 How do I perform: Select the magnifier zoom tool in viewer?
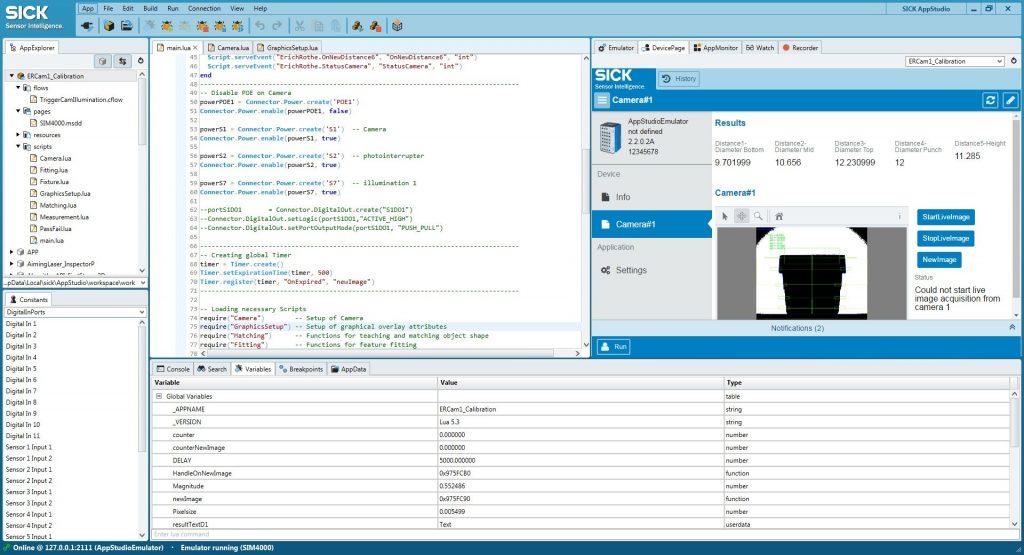[x=758, y=215]
